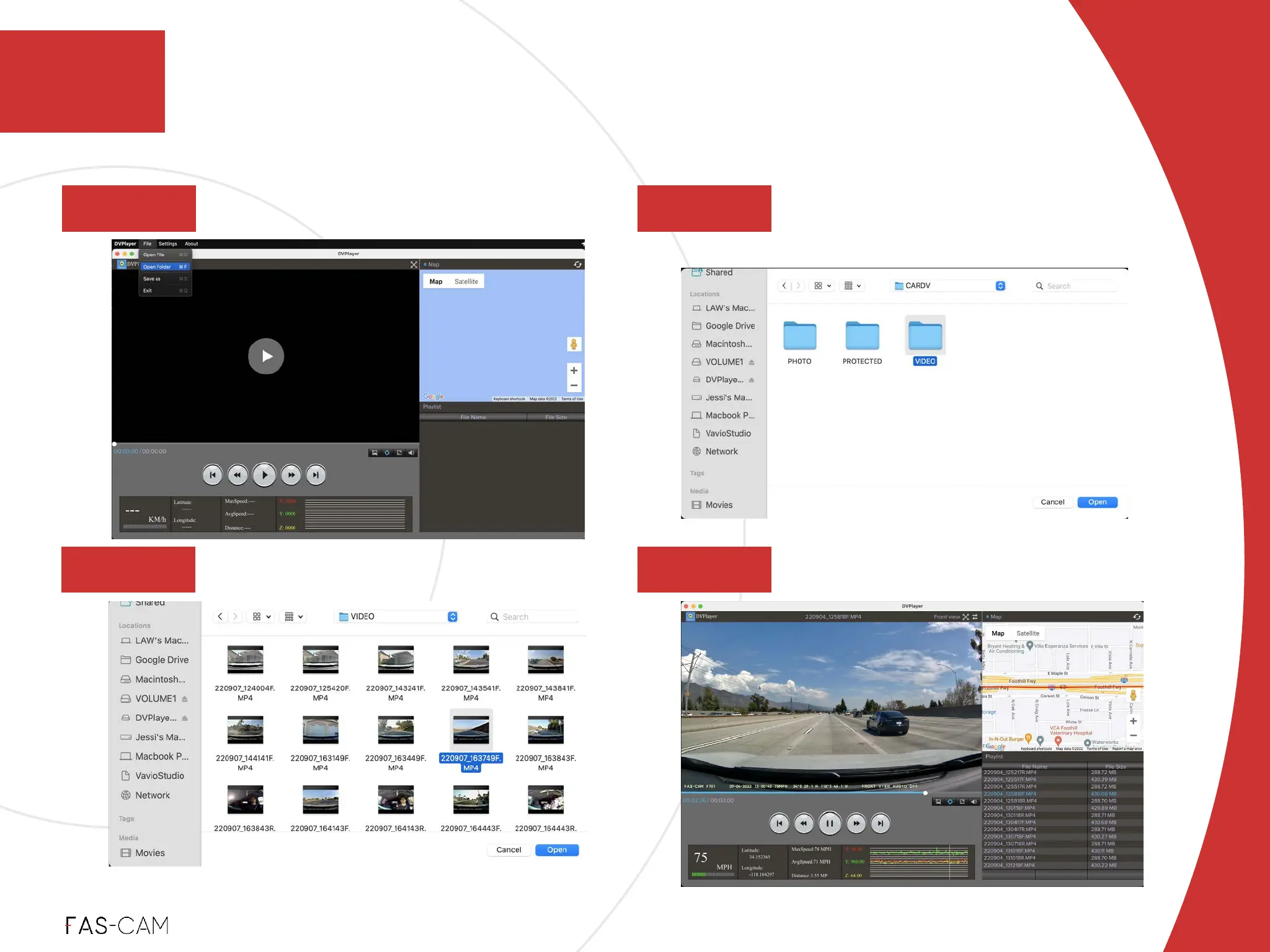Select the highlighted VIDEO folder icon
This screenshot has width=1270, height=952.
point(925,337)
